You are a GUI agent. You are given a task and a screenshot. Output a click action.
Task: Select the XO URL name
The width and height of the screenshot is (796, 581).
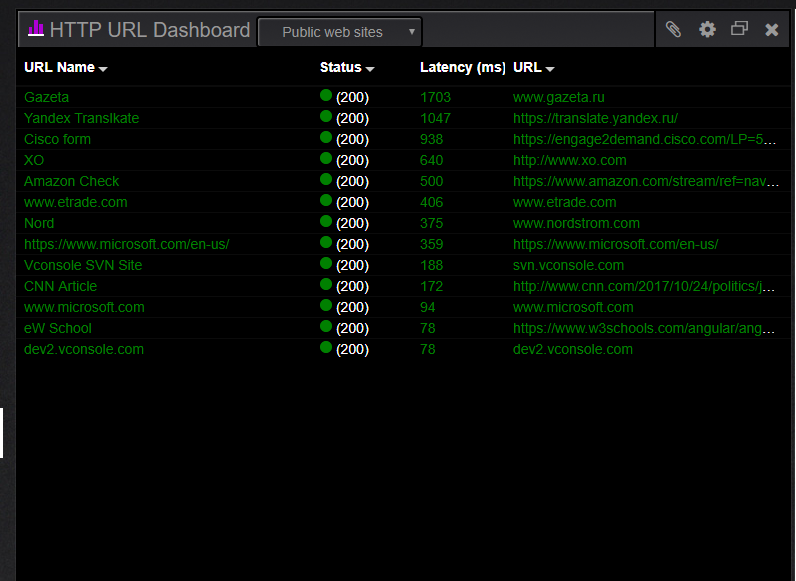point(34,160)
